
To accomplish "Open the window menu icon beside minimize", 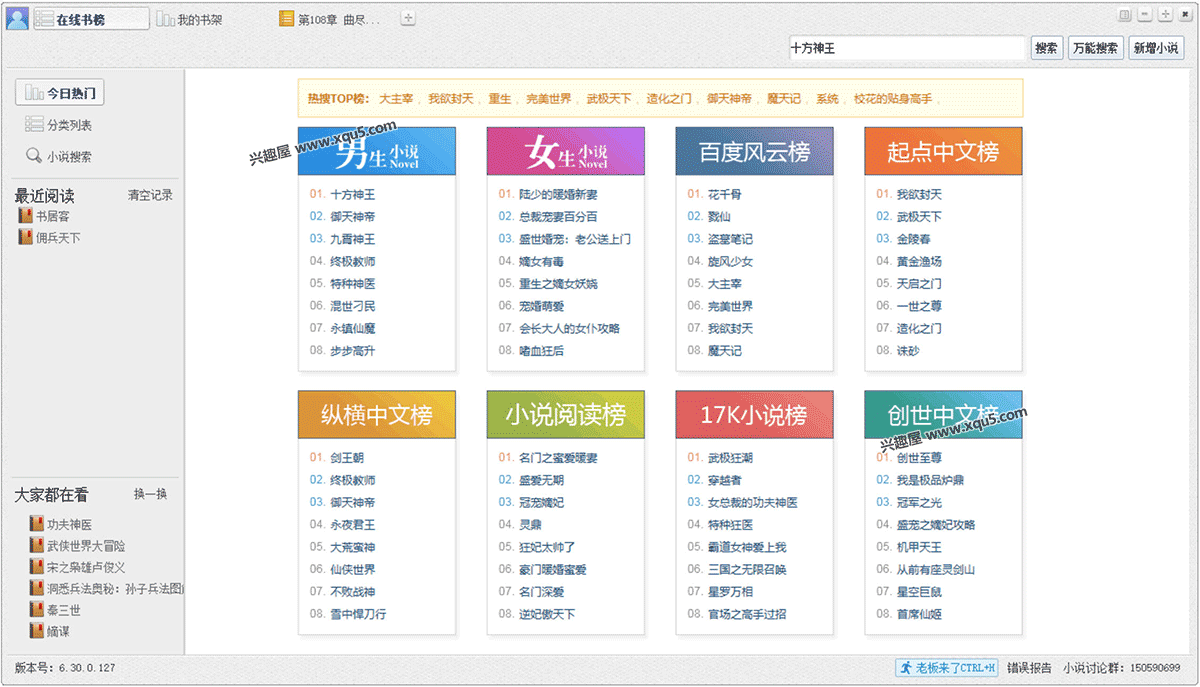I will click(x=1124, y=14).
